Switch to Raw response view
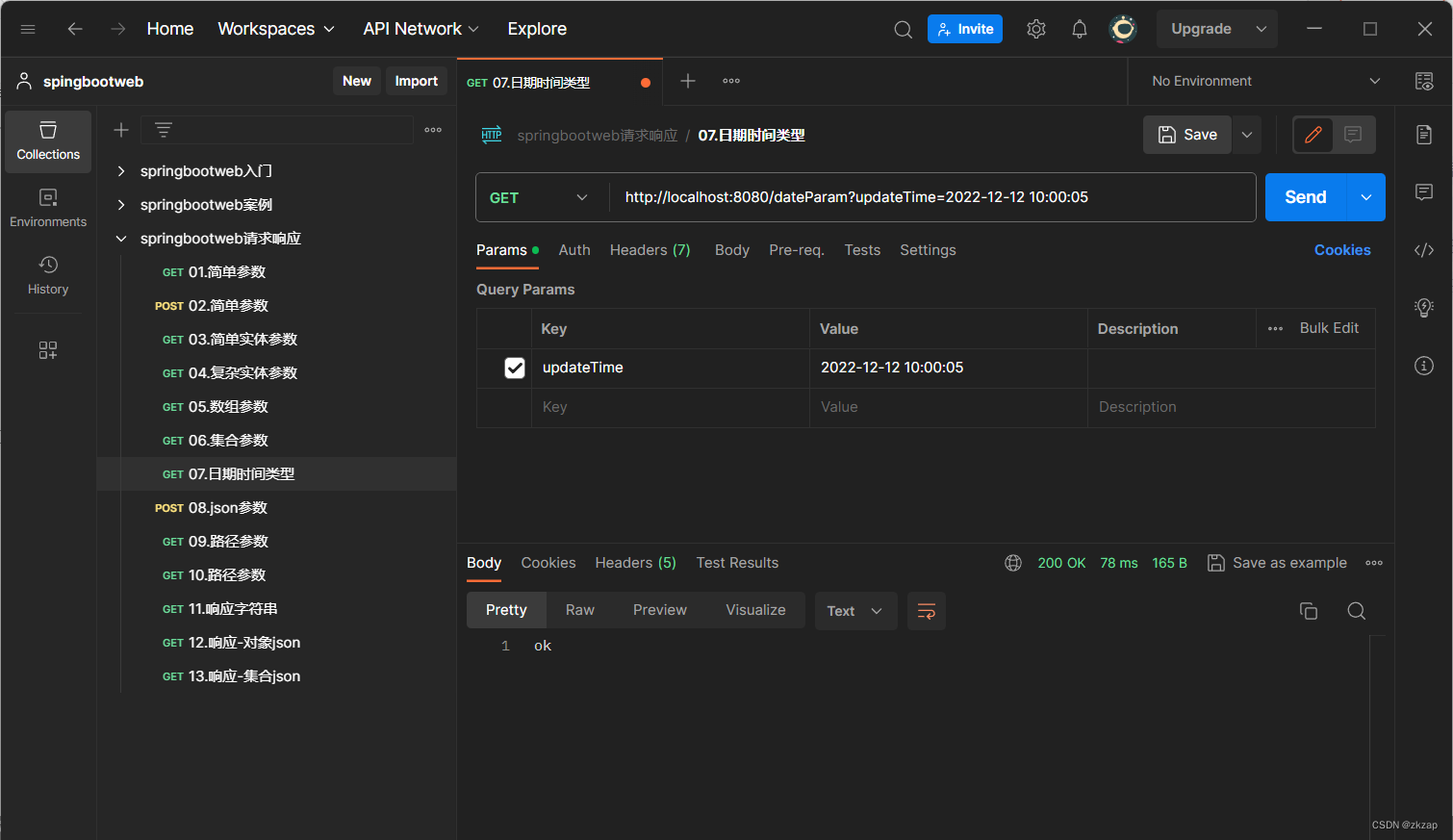 coord(580,610)
